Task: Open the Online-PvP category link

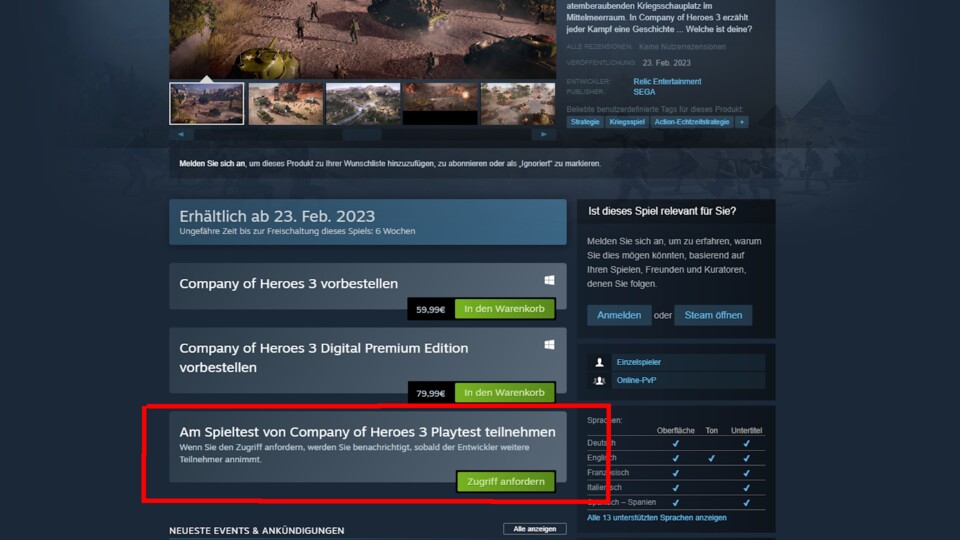Action: coord(636,380)
